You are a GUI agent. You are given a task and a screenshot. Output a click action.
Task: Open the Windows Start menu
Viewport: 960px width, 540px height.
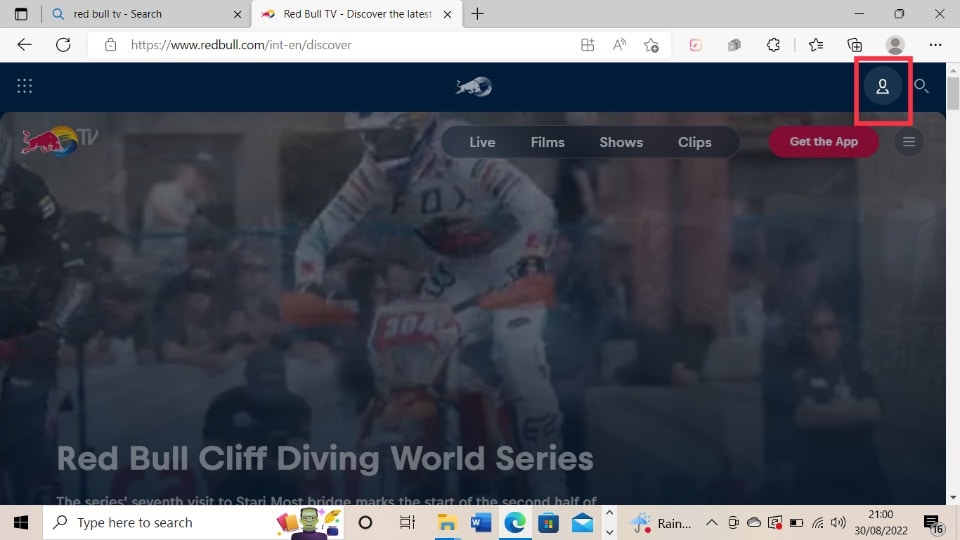point(21,523)
